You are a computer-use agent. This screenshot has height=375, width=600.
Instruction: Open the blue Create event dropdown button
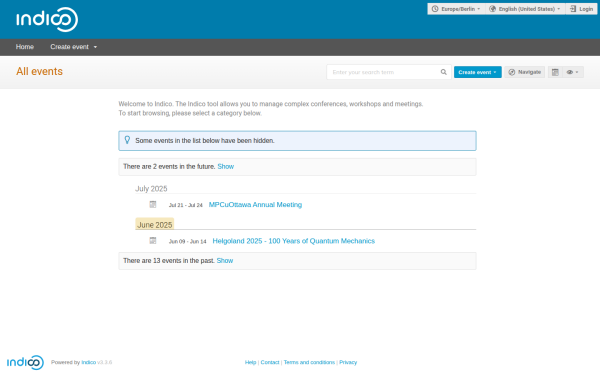478,72
